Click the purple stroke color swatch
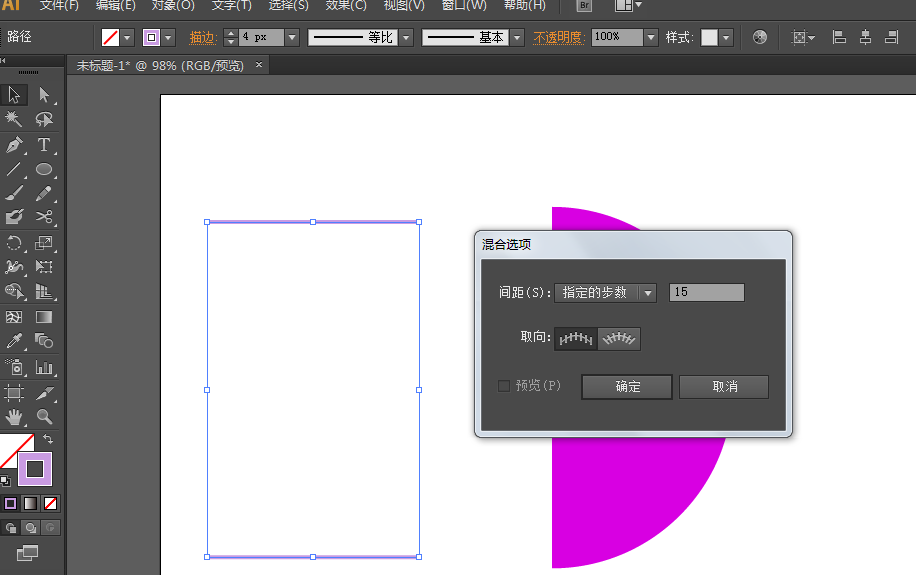 click(x=35, y=469)
